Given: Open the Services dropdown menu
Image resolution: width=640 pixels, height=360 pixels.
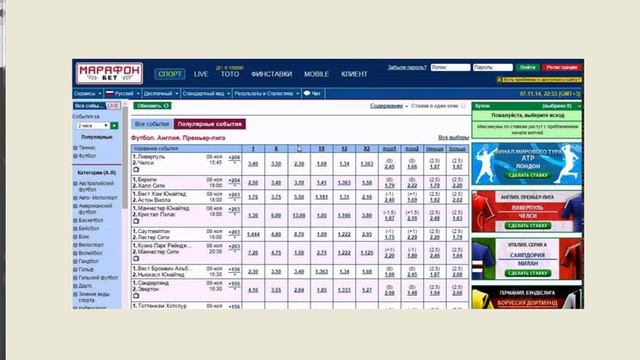Looking at the screenshot, I should 87,93.
